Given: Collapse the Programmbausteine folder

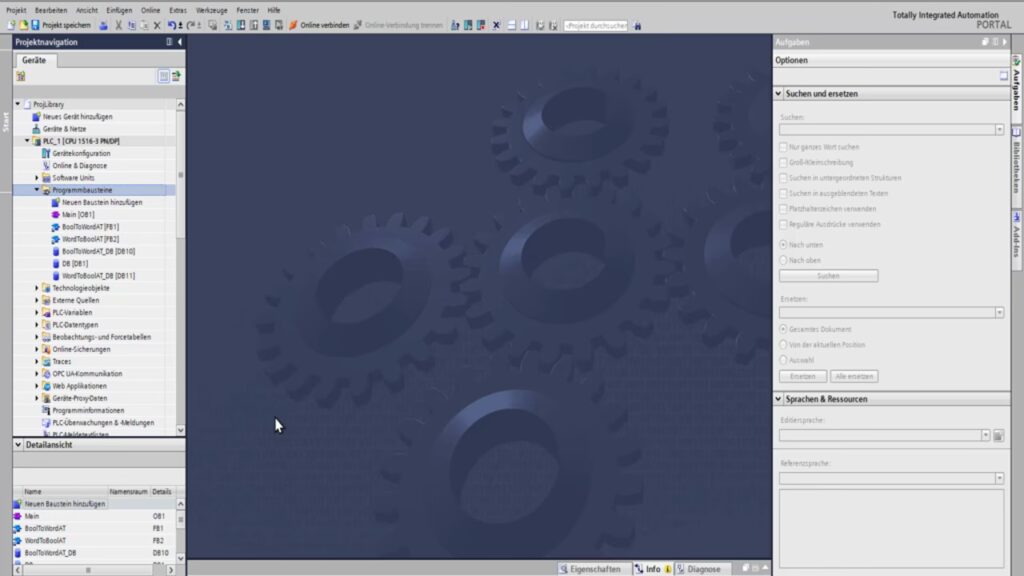Looking at the screenshot, I should click(37, 190).
